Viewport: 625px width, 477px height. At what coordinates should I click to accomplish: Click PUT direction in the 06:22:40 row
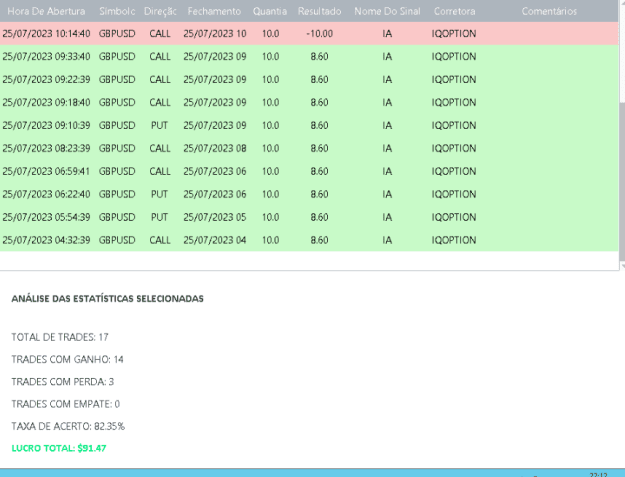click(x=159, y=194)
